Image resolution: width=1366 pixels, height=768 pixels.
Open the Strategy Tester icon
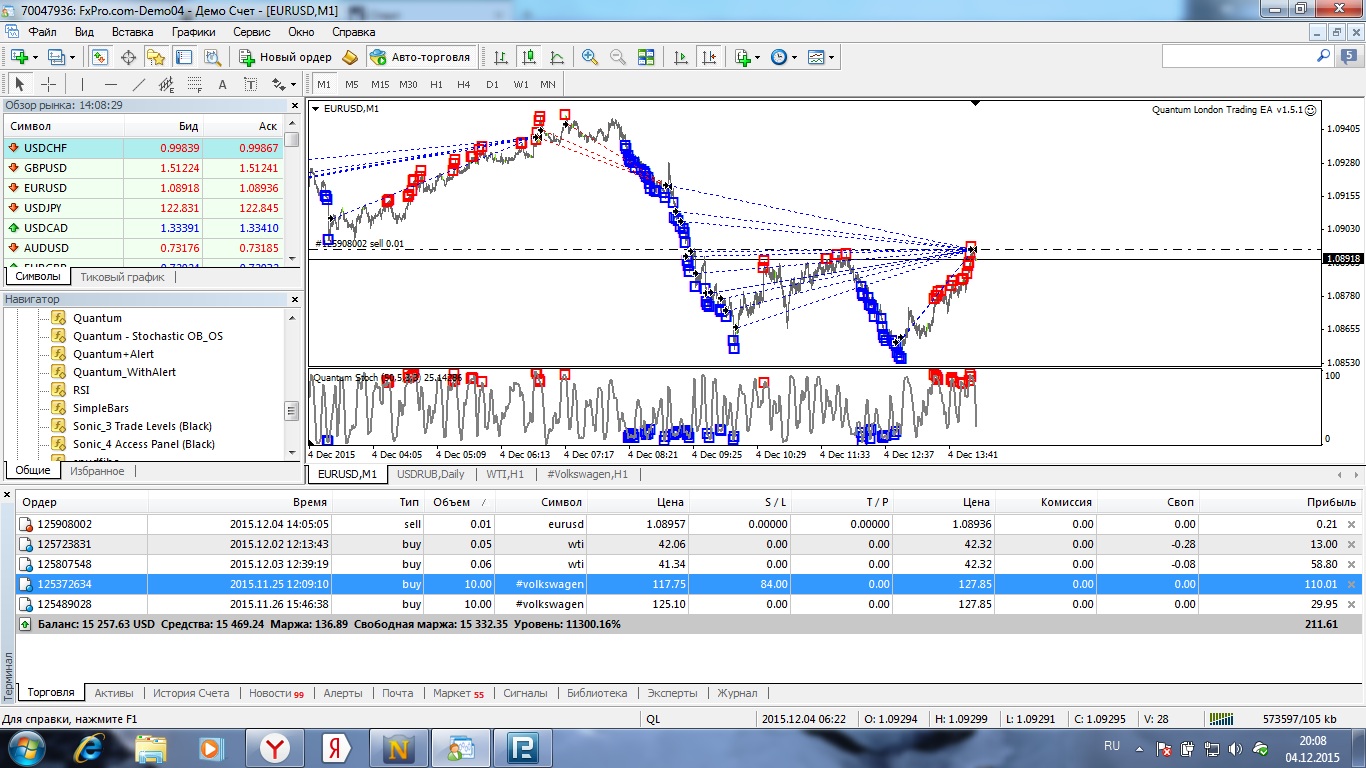[x=211, y=57]
